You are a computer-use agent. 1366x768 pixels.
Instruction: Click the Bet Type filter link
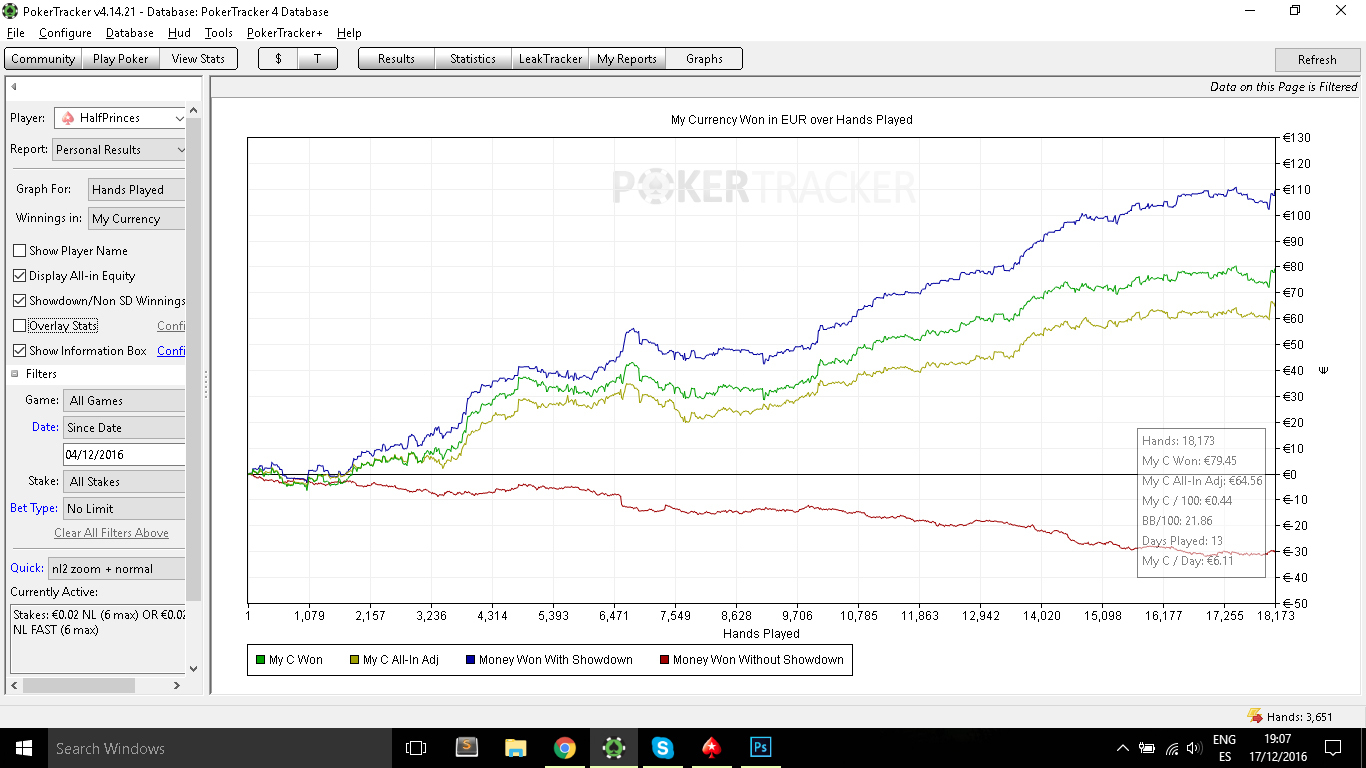[x=34, y=508]
